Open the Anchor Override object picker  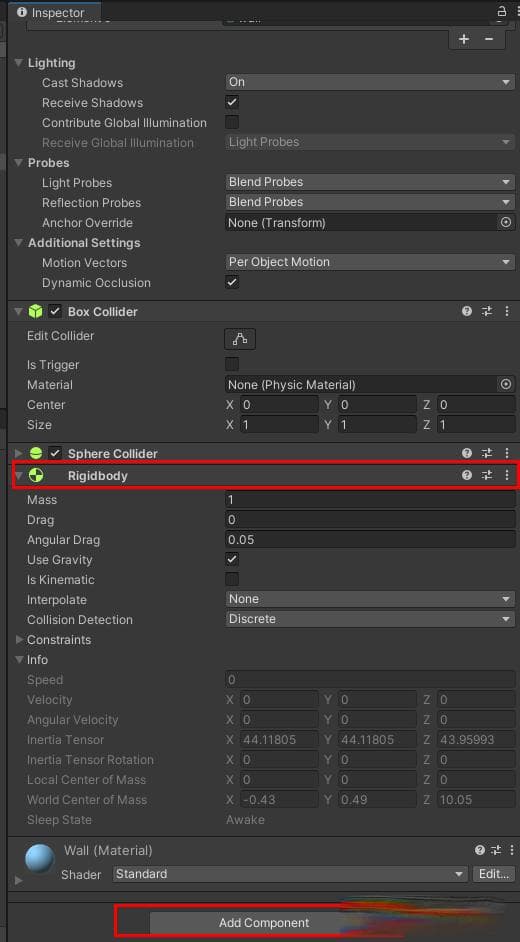coord(506,222)
